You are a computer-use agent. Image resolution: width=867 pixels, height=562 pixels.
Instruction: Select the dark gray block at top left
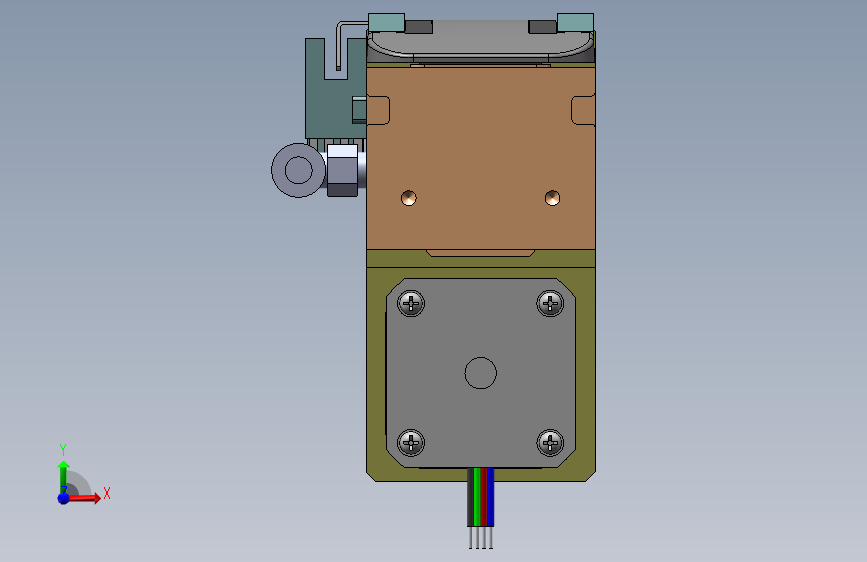tap(419, 27)
